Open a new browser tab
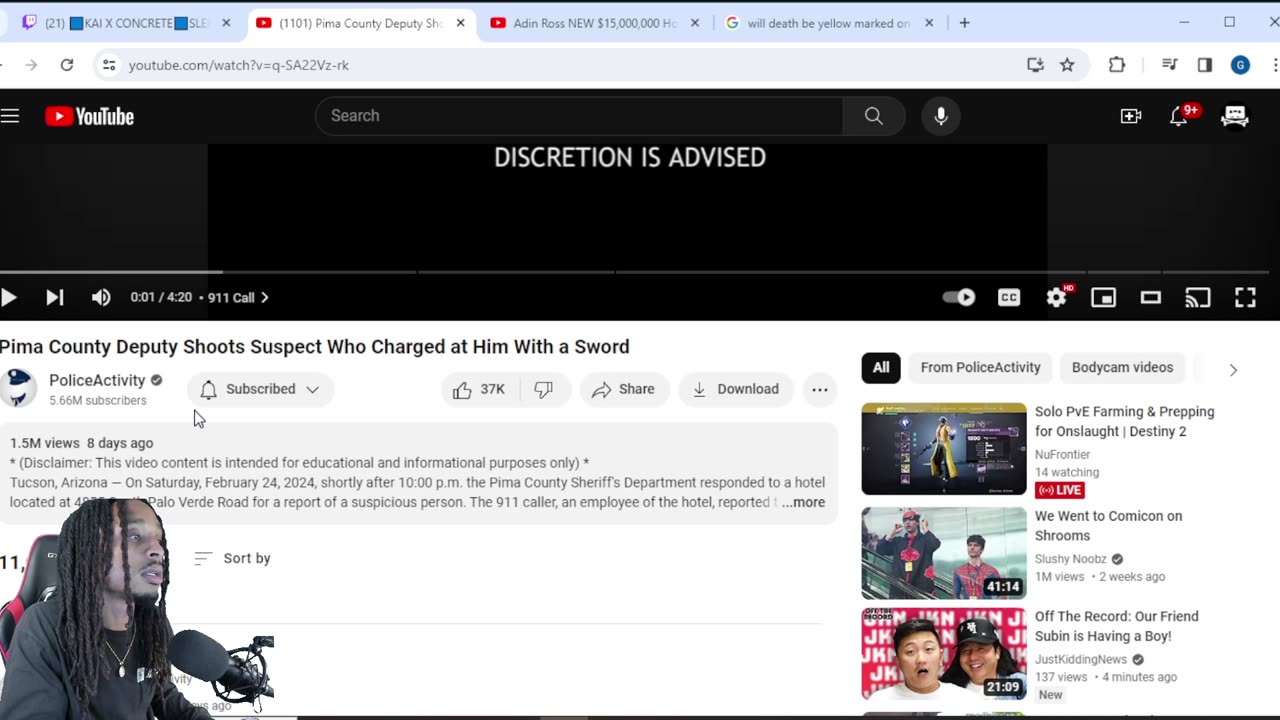The image size is (1280, 720). [x=964, y=23]
